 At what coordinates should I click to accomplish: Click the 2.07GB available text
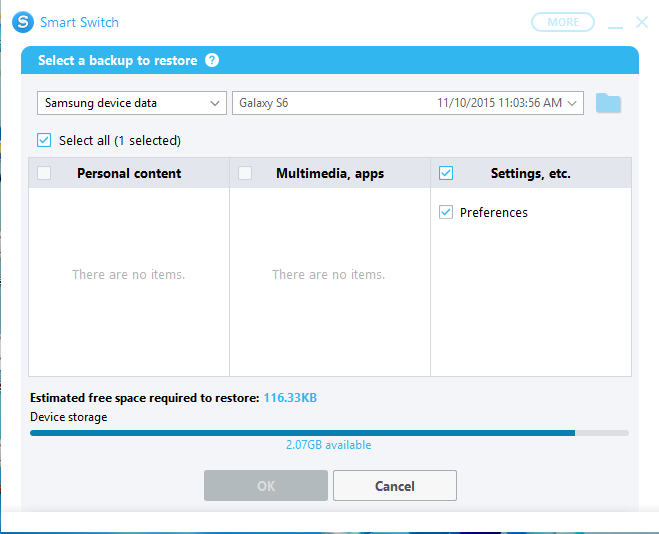(329, 445)
